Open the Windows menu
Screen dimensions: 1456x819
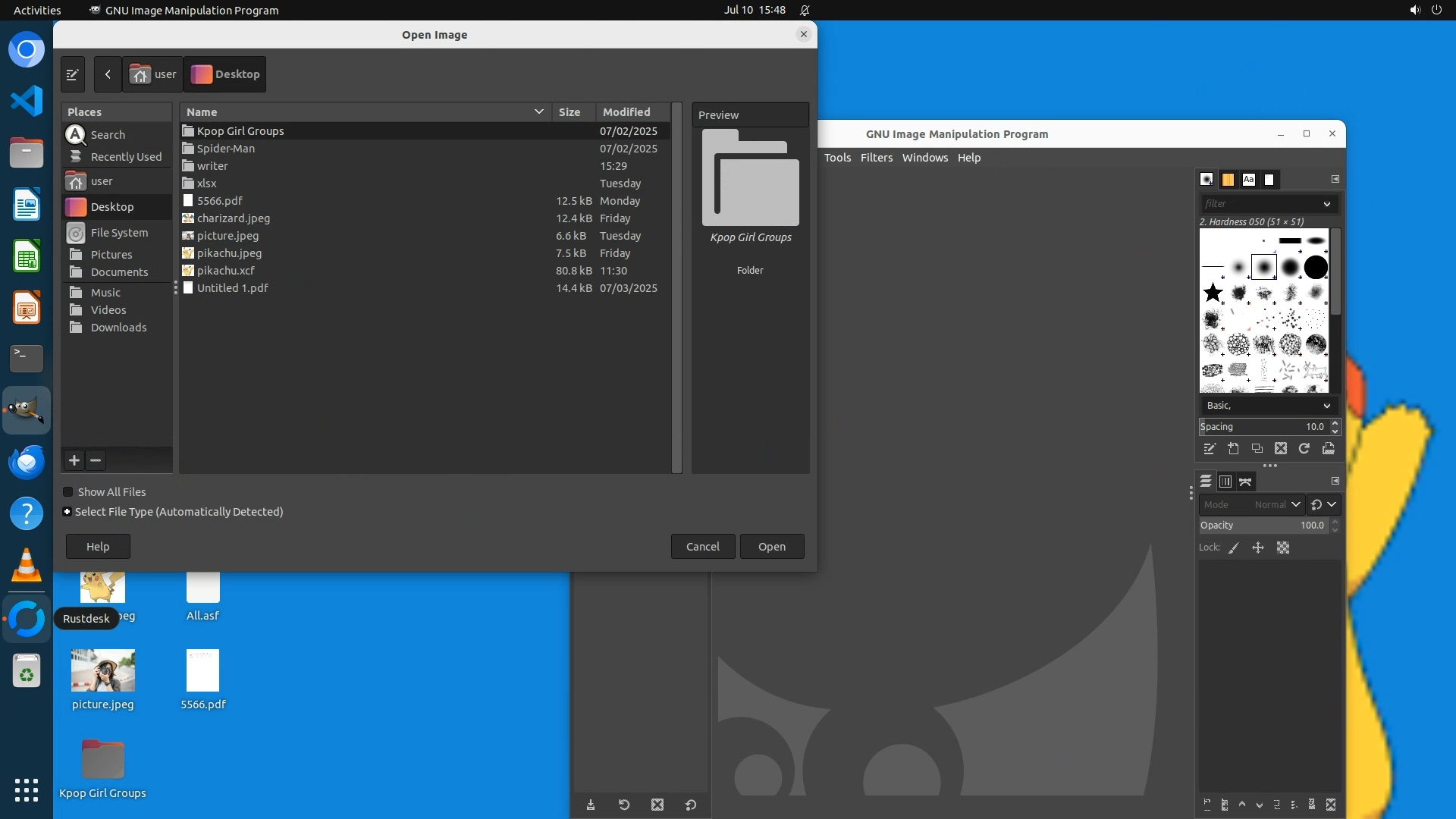click(924, 158)
